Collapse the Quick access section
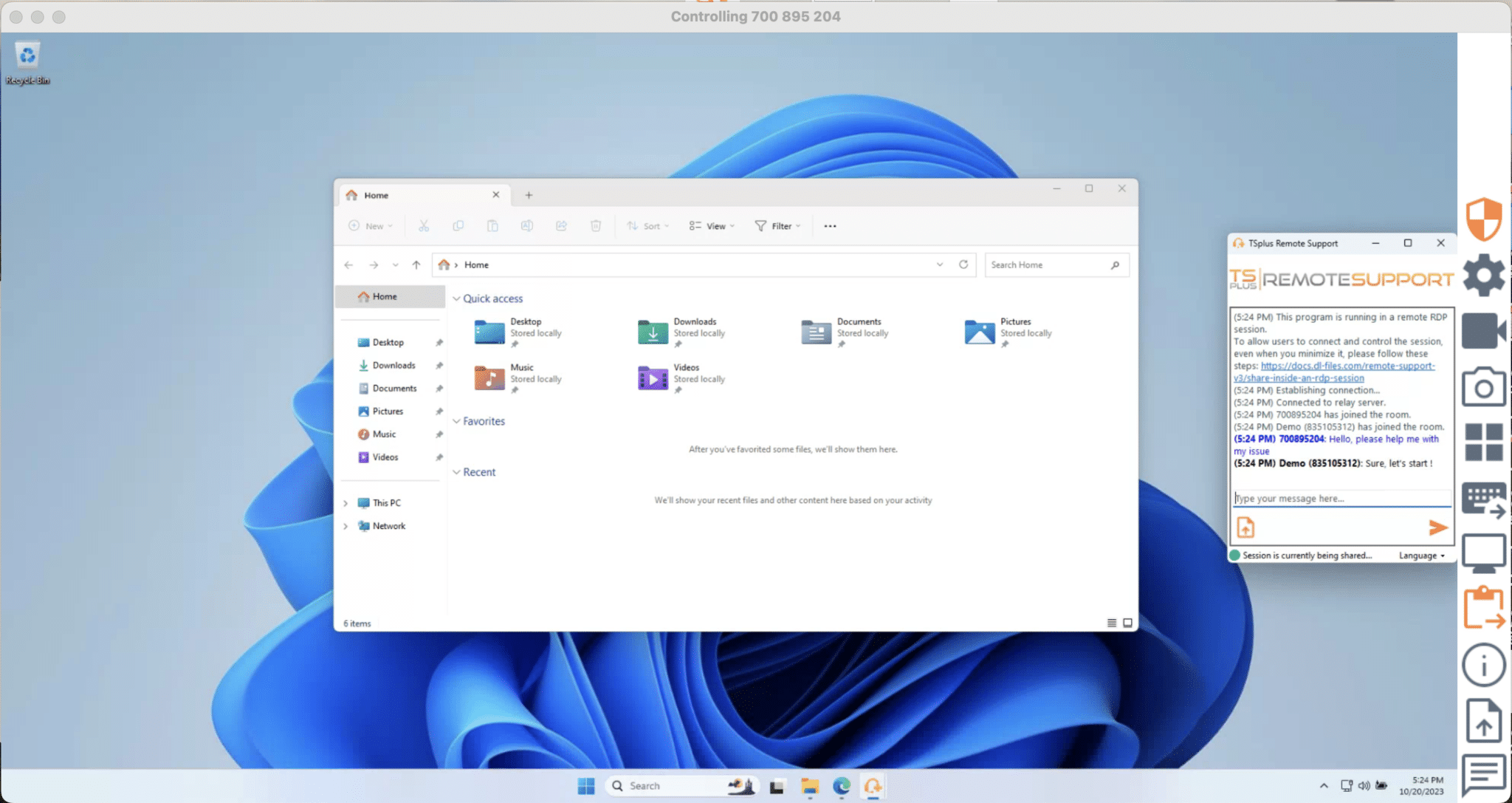This screenshot has width=1512, height=803. pos(457,298)
